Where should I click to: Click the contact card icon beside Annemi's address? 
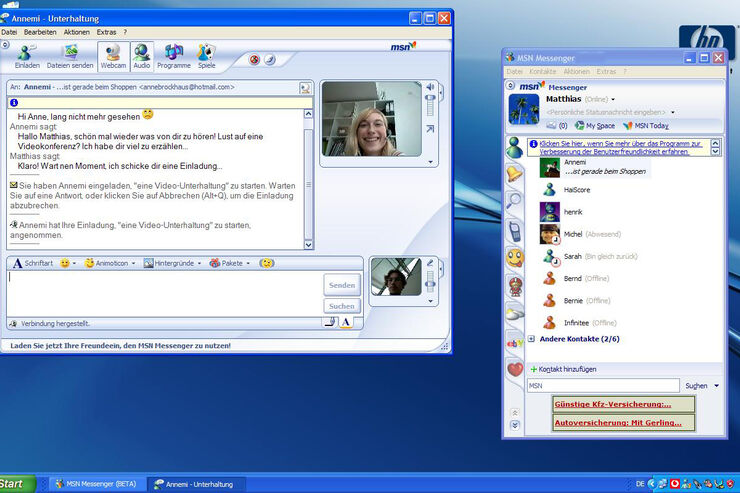click(x=305, y=88)
